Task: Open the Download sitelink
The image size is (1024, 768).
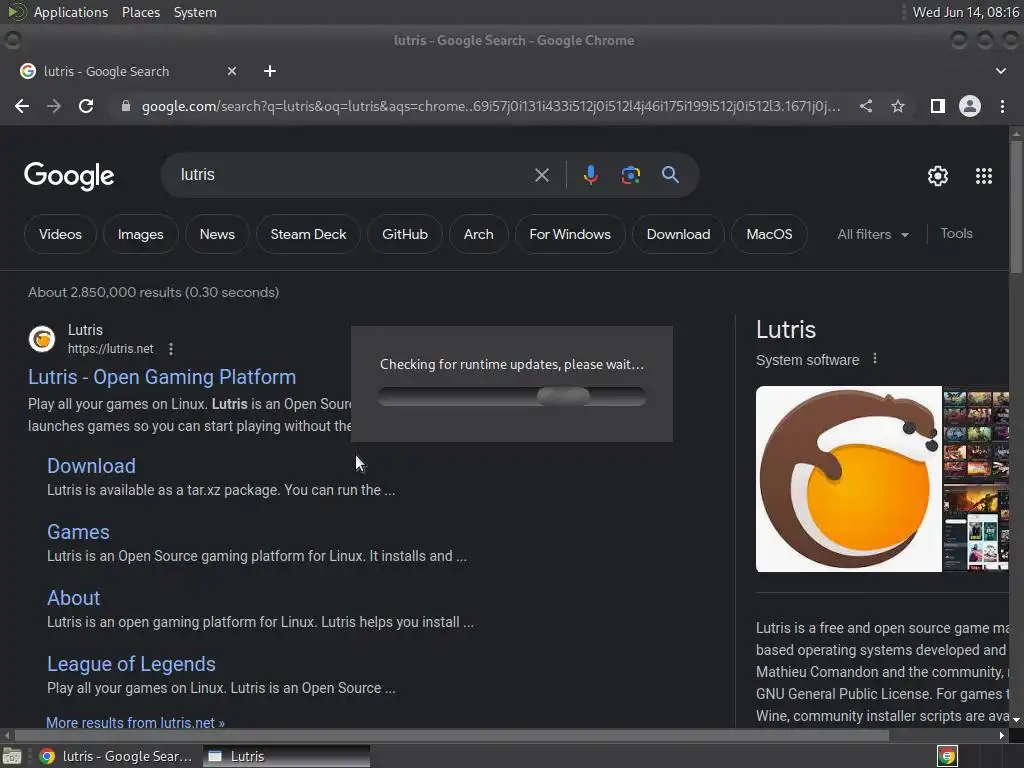Action: pos(91,466)
